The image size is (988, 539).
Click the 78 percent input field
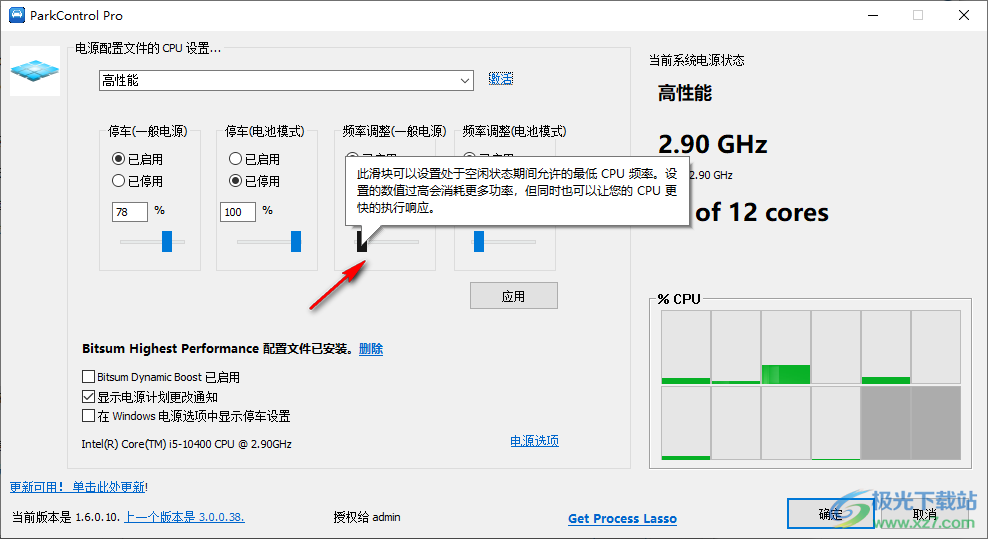(130, 212)
